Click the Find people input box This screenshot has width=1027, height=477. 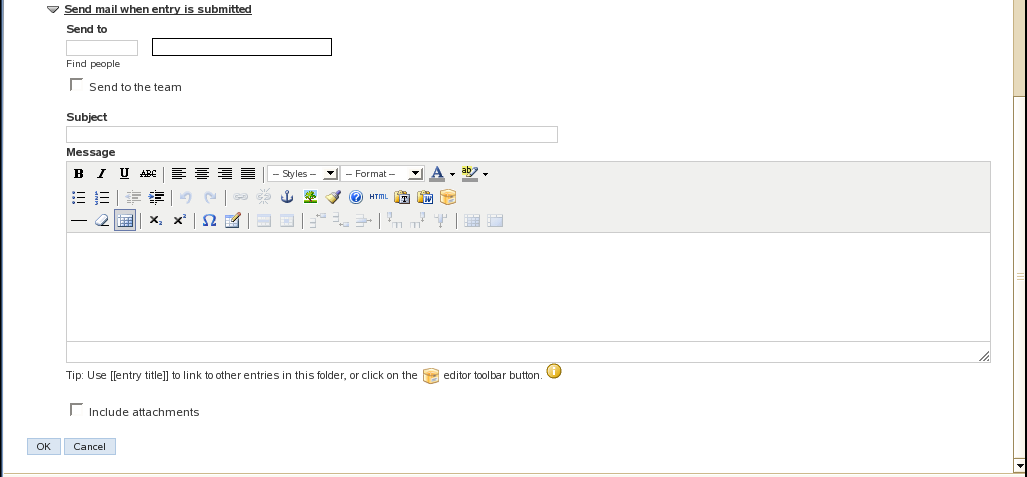102,48
